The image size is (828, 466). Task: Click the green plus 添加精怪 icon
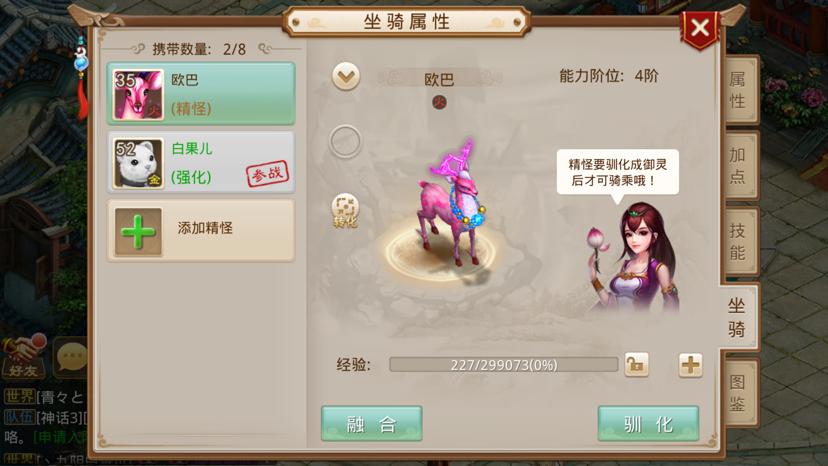[138, 231]
